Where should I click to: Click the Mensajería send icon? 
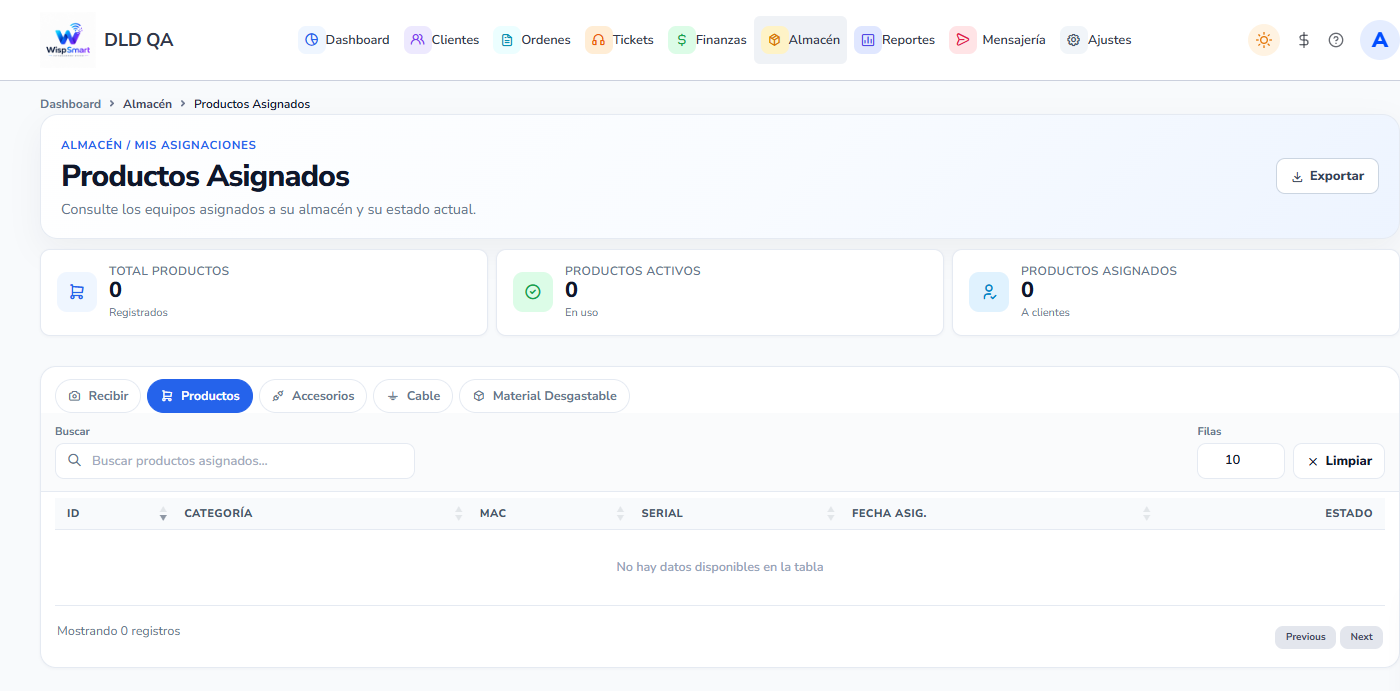point(963,40)
